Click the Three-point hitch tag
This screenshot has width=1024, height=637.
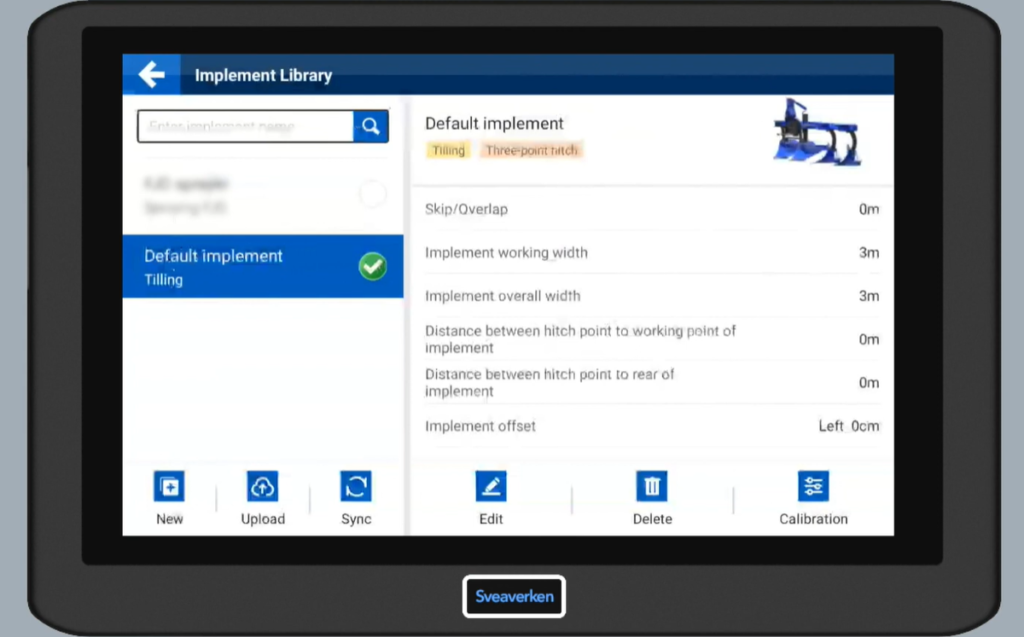531,150
